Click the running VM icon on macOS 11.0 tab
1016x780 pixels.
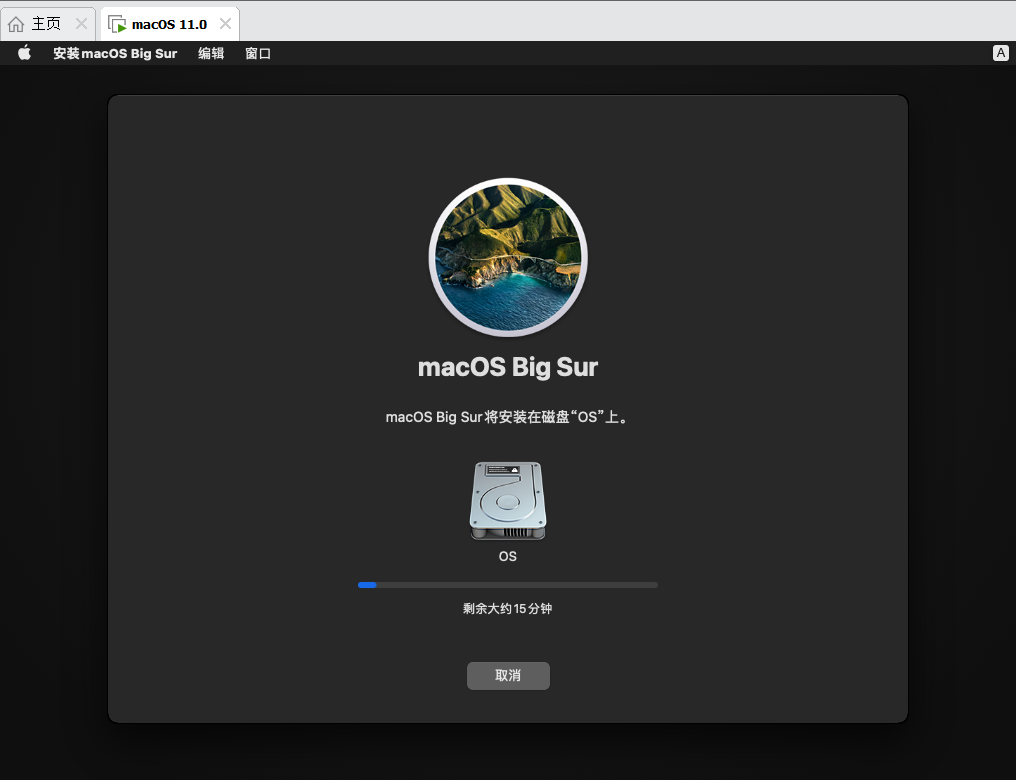[117, 25]
